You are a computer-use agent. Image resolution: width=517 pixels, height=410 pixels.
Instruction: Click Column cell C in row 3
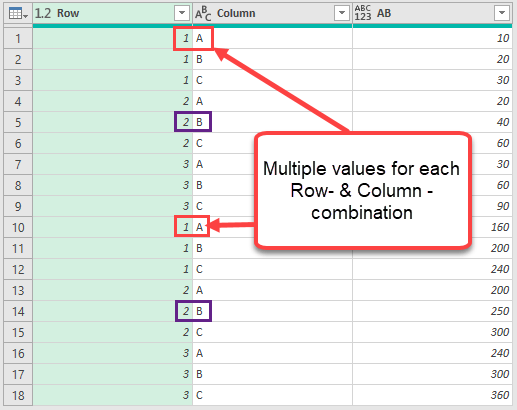(272, 80)
